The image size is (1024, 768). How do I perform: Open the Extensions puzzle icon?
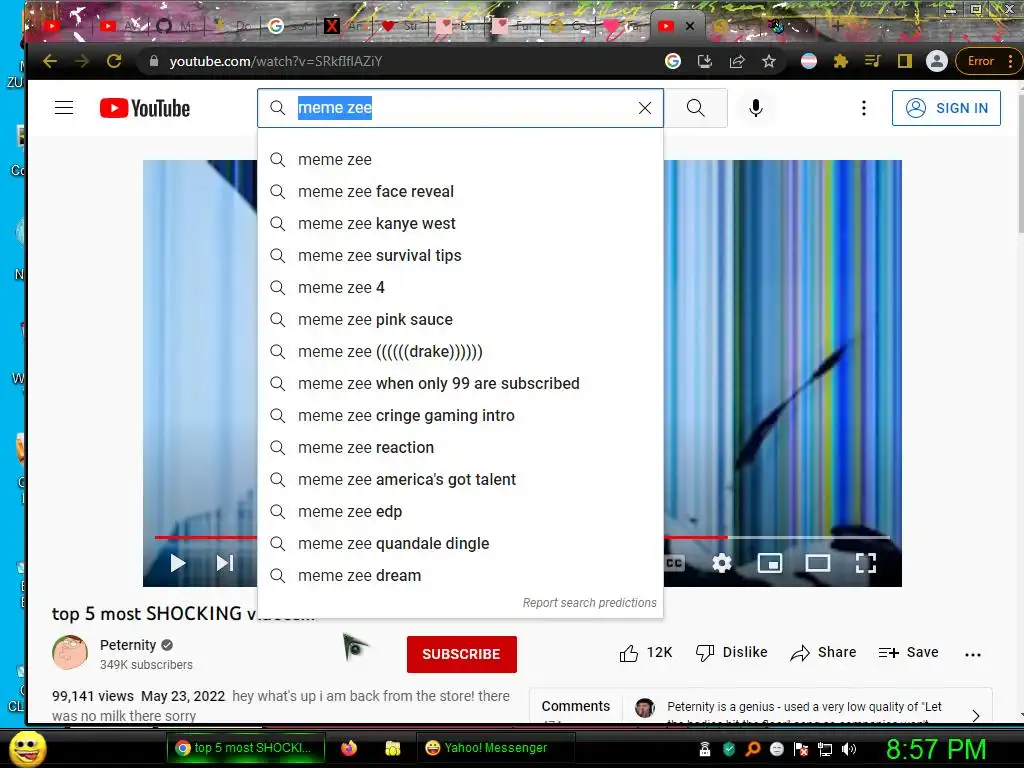pos(840,61)
